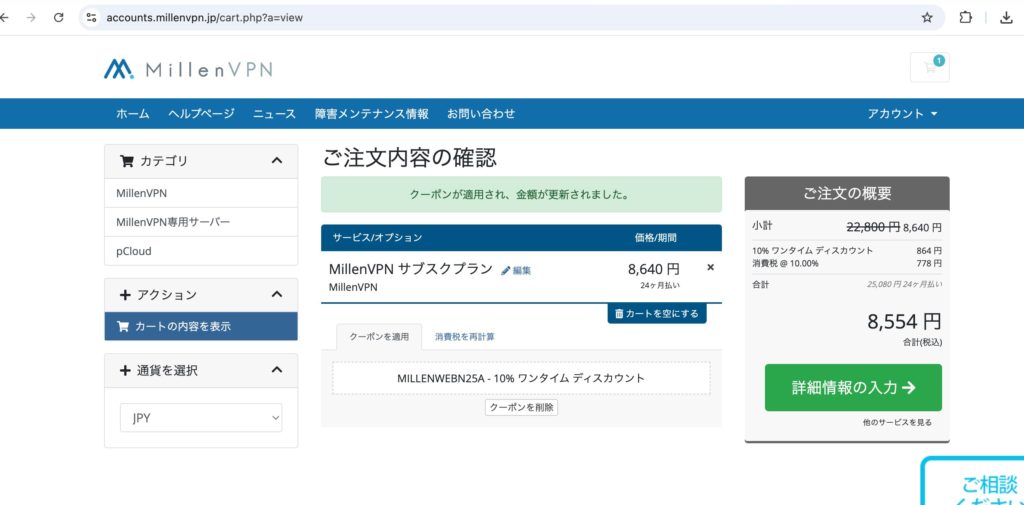The height and width of the screenshot is (505, 1024).
Task: Open the shopping cart icon with badge
Action: pyautogui.click(x=929, y=67)
